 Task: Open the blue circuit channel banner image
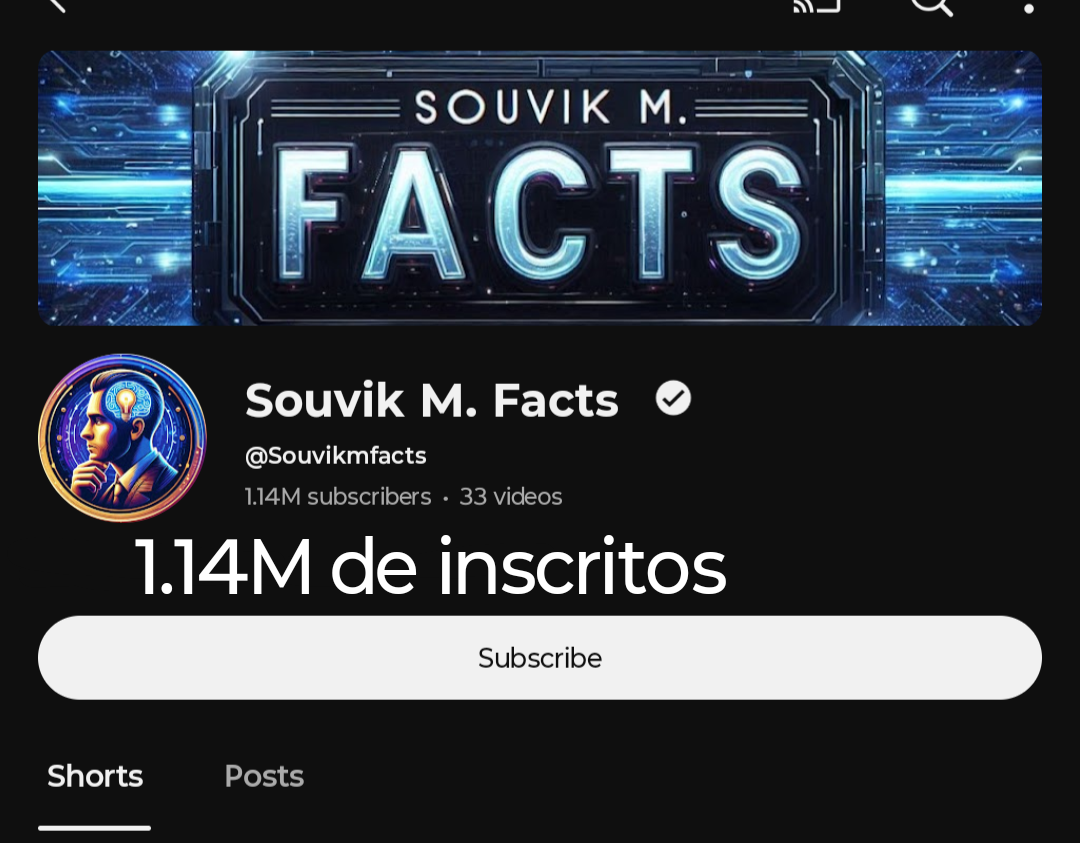click(540, 187)
